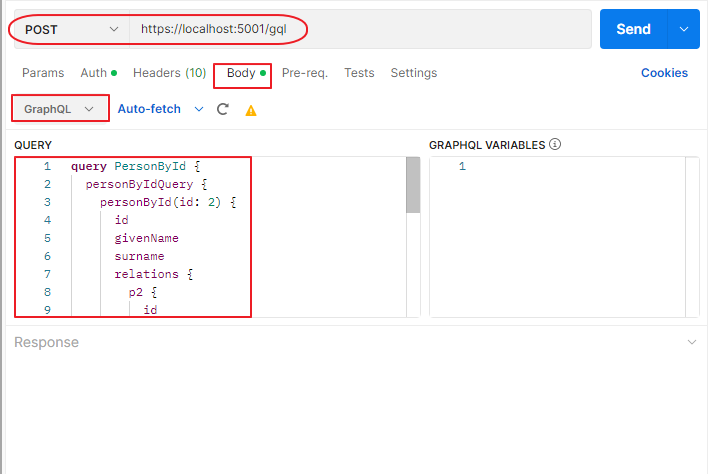Click the query editor scrollbar thumb
The height and width of the screenshot is (474, 709).
point(413,185)
